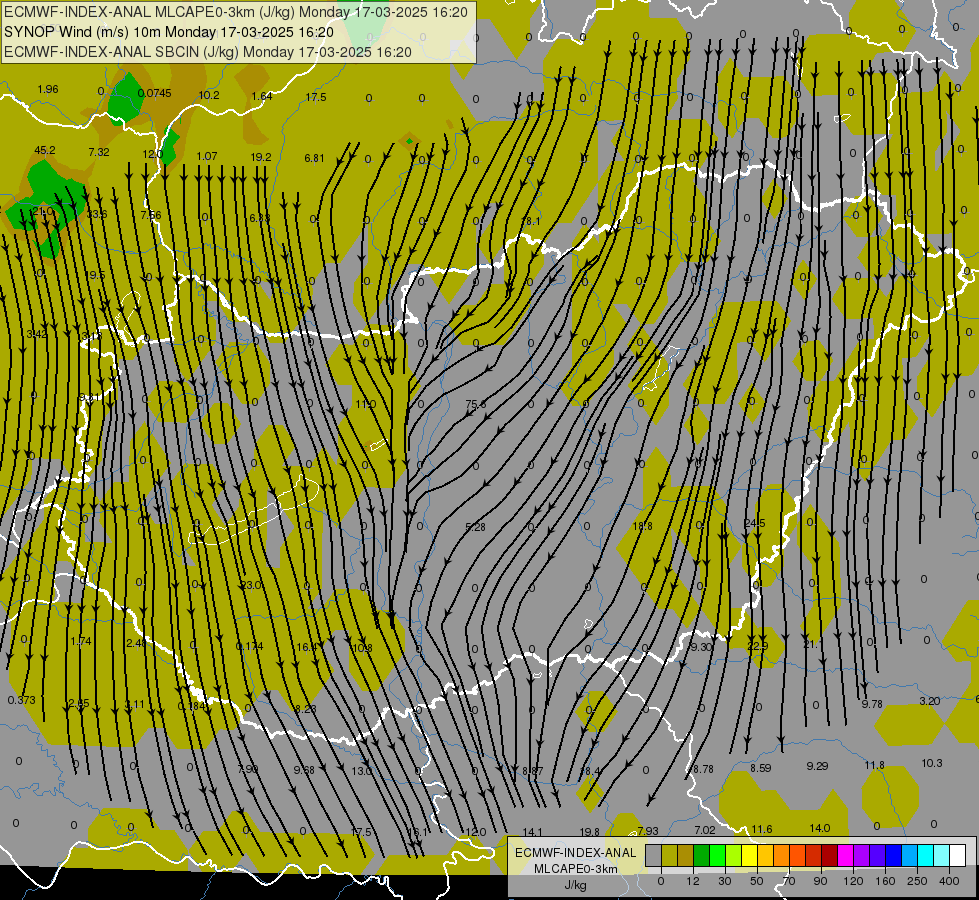Click the map value 10.2
This screenshot has height=900, width=979.
209,95
